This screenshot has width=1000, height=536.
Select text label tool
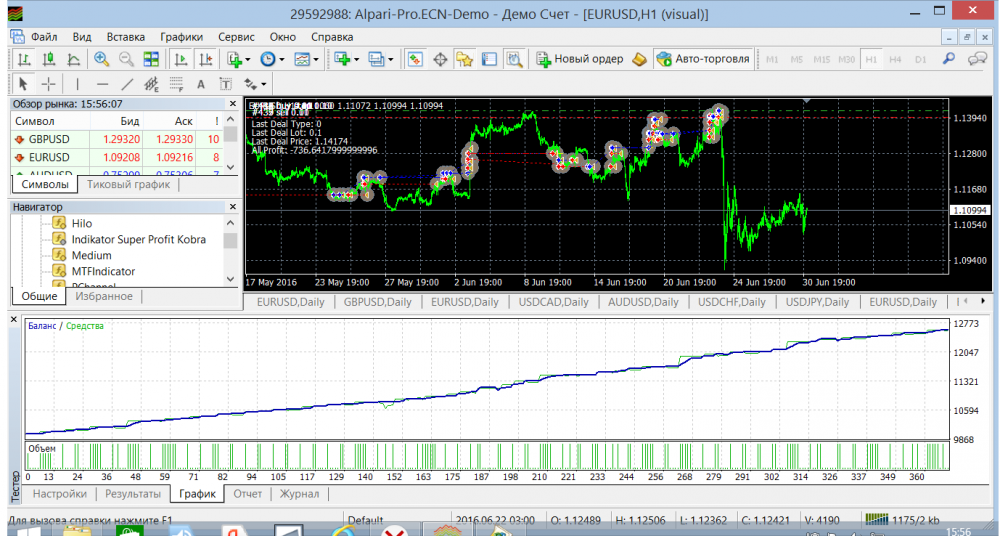pyautogui.click(x=226, y=84)
